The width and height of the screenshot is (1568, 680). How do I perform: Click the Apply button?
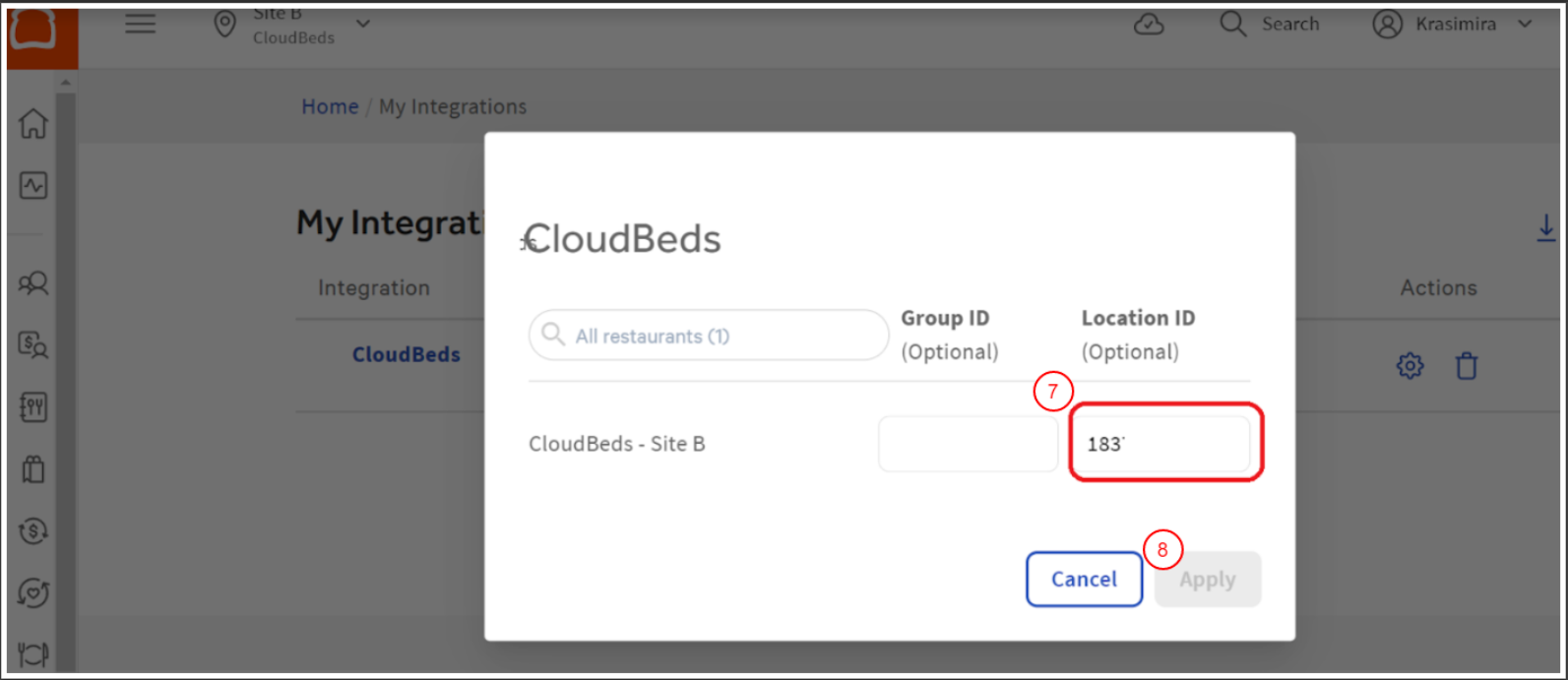[1208, 580]
